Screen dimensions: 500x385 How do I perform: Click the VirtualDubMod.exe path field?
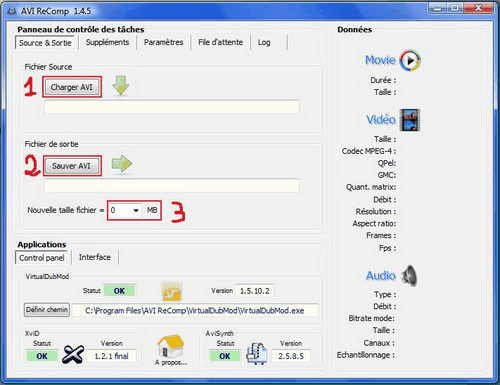click(x=195, y=310)
